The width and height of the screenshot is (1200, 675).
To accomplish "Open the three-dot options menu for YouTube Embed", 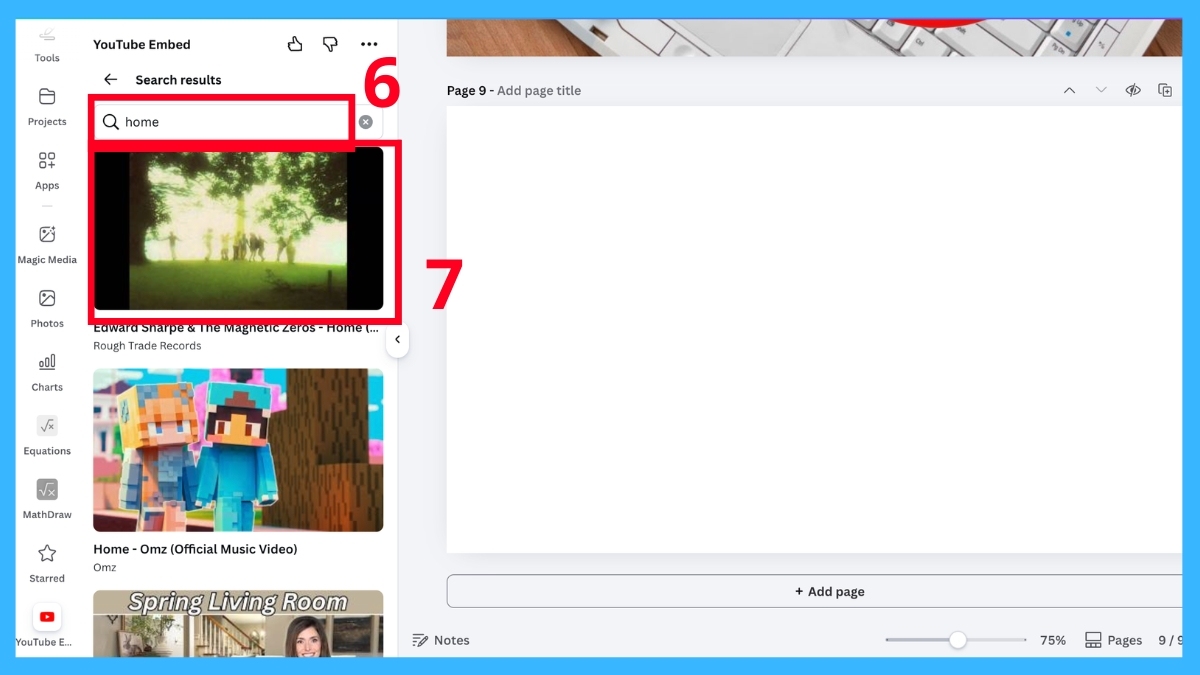I will point(369,44).
